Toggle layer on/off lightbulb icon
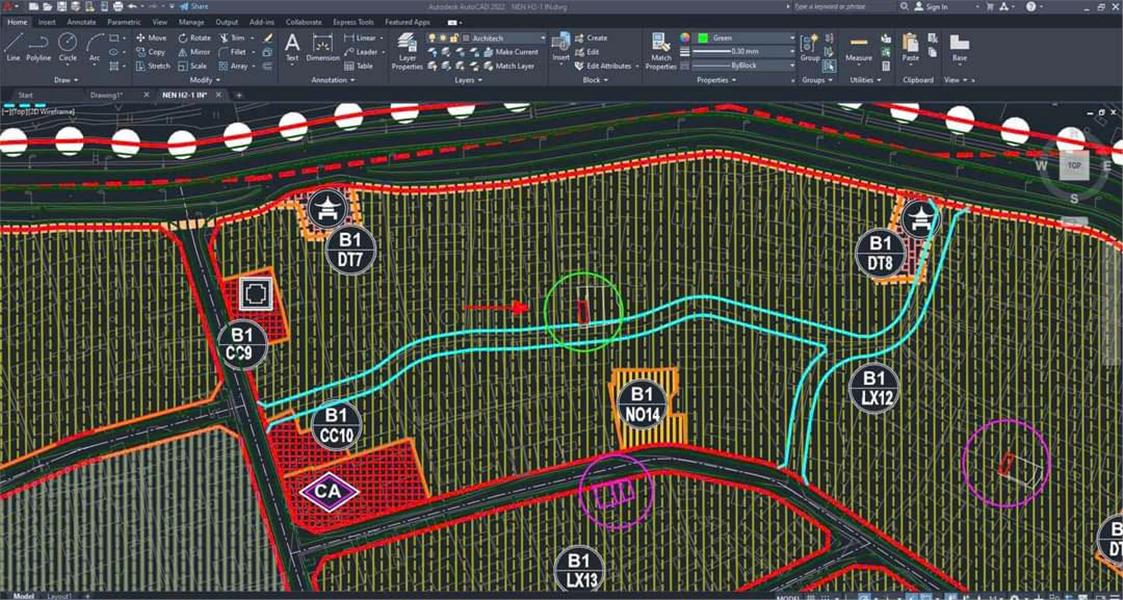Image resolution: width=1123 pixels, height=600 pixels. click(x=432, y=38)
